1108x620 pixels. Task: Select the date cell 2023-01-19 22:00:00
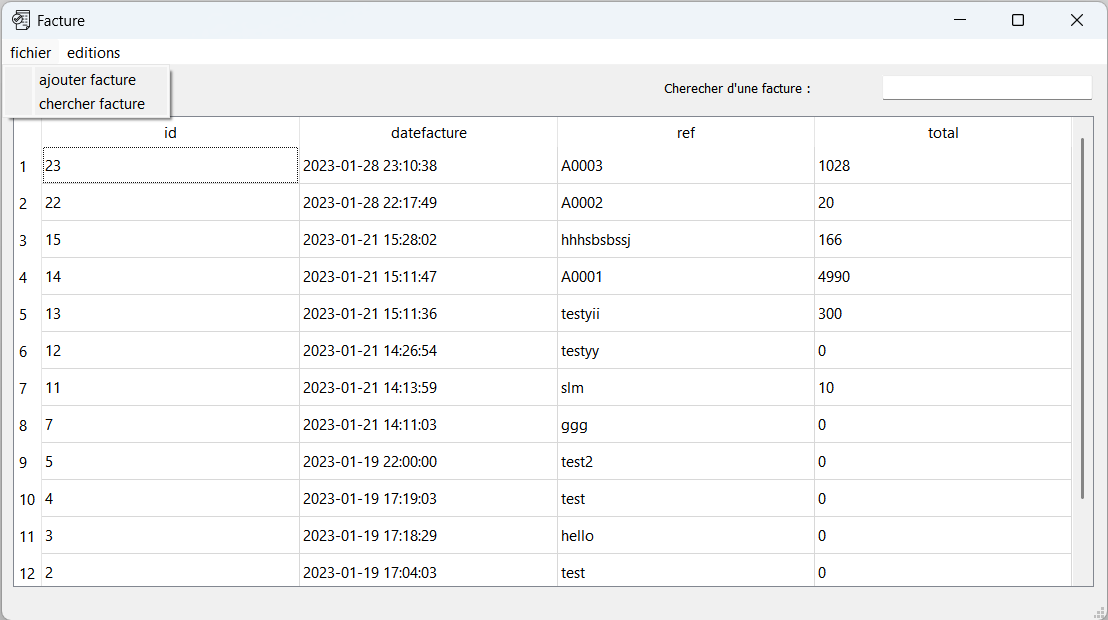click(428, 462)
